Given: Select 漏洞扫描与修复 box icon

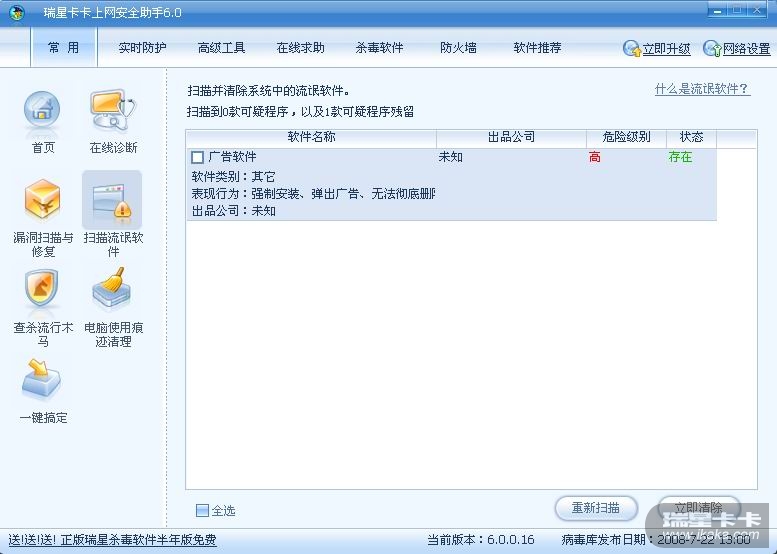Looking at the screenshot, I should pyautogui.click(x=43, y=199).
